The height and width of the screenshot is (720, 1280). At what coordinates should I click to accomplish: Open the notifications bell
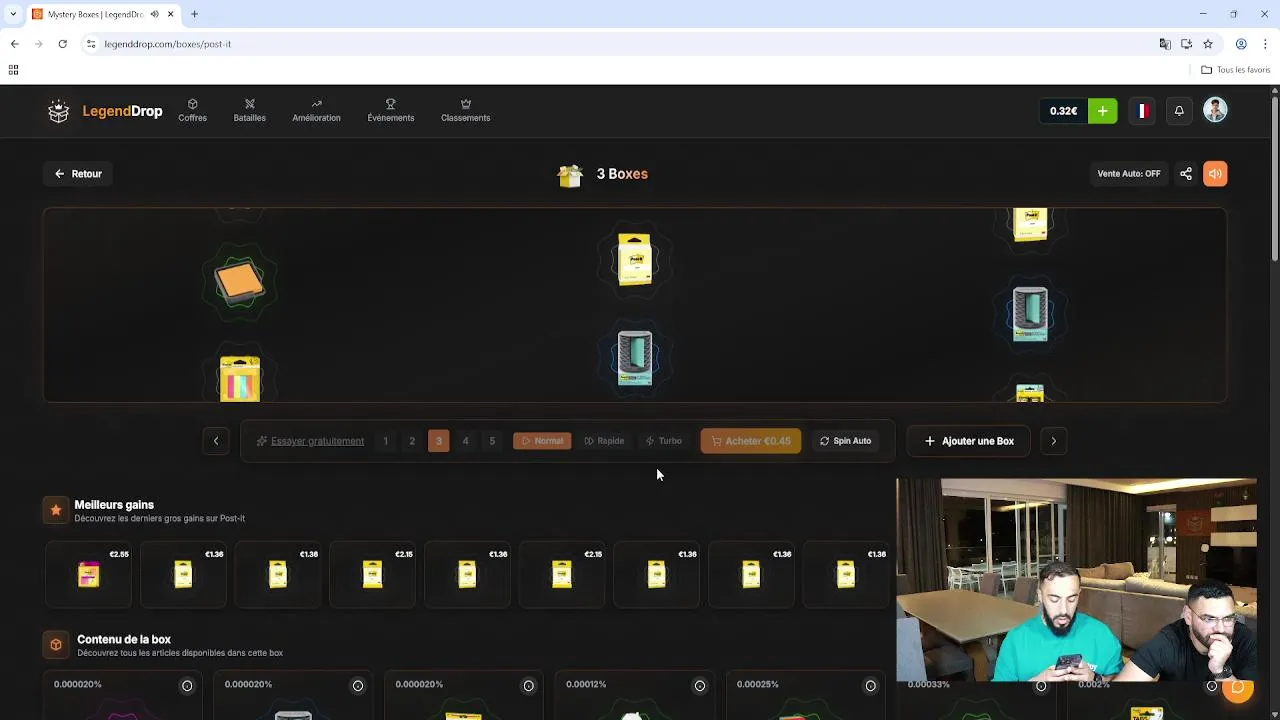[x=1179, y=111]
